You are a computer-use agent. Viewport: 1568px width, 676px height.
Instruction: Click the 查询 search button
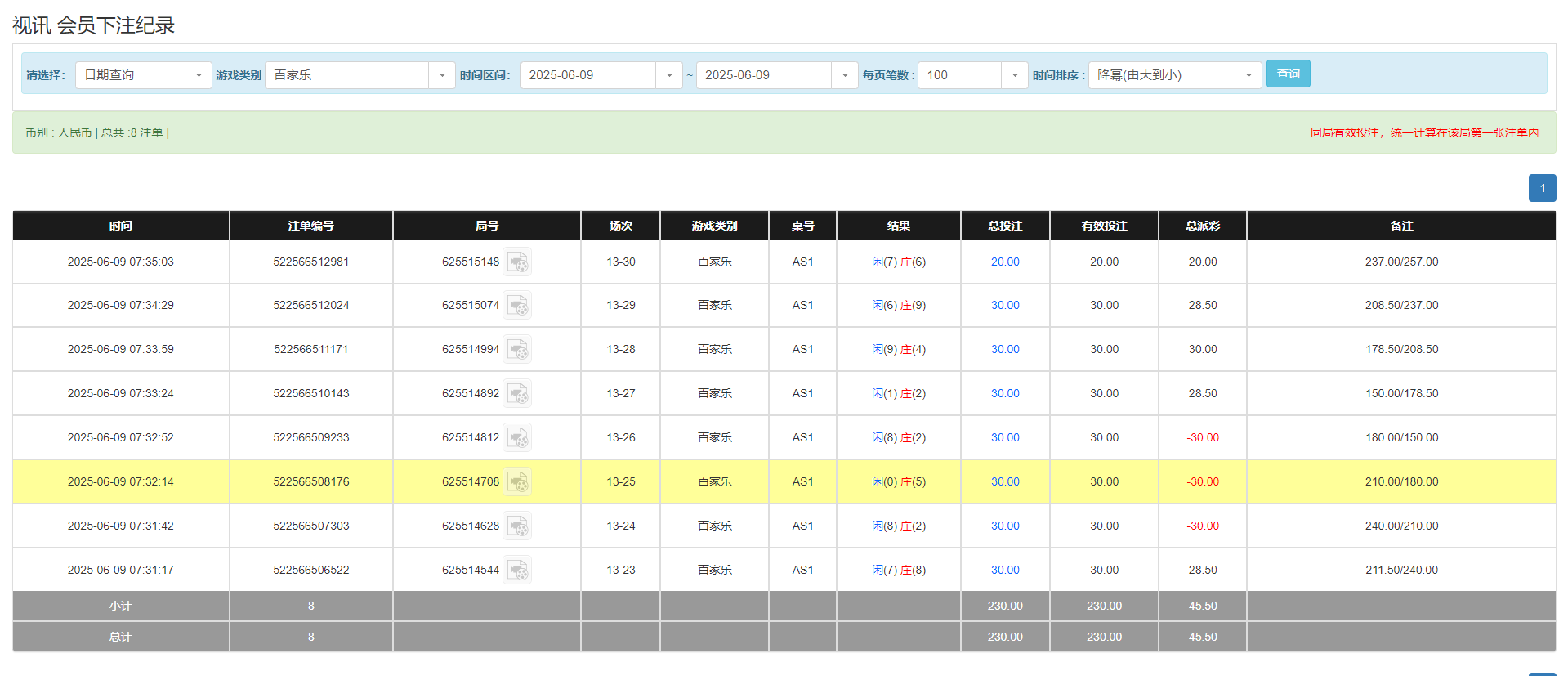(x=1288, y=74)
